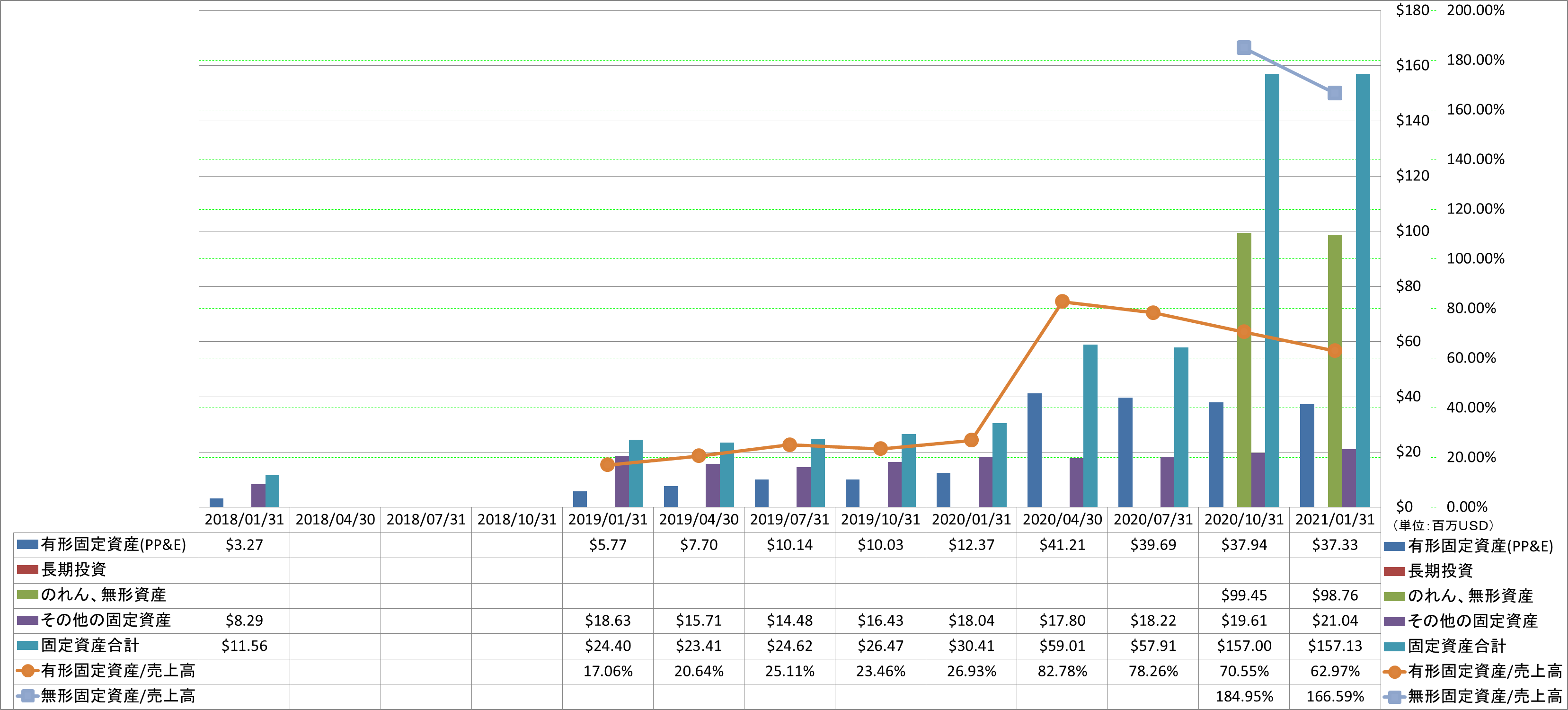Select the 2018/04/30 date column header
1568x710 pixels.
pyautogui.click(x=336, y=519)
